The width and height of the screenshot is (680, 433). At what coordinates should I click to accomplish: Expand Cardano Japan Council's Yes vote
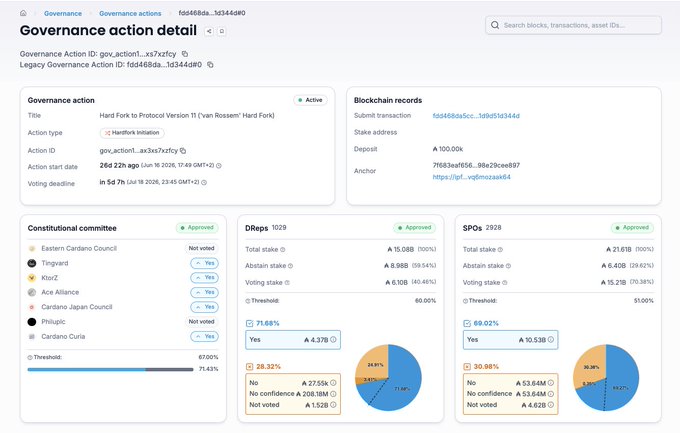pos(204,307)
